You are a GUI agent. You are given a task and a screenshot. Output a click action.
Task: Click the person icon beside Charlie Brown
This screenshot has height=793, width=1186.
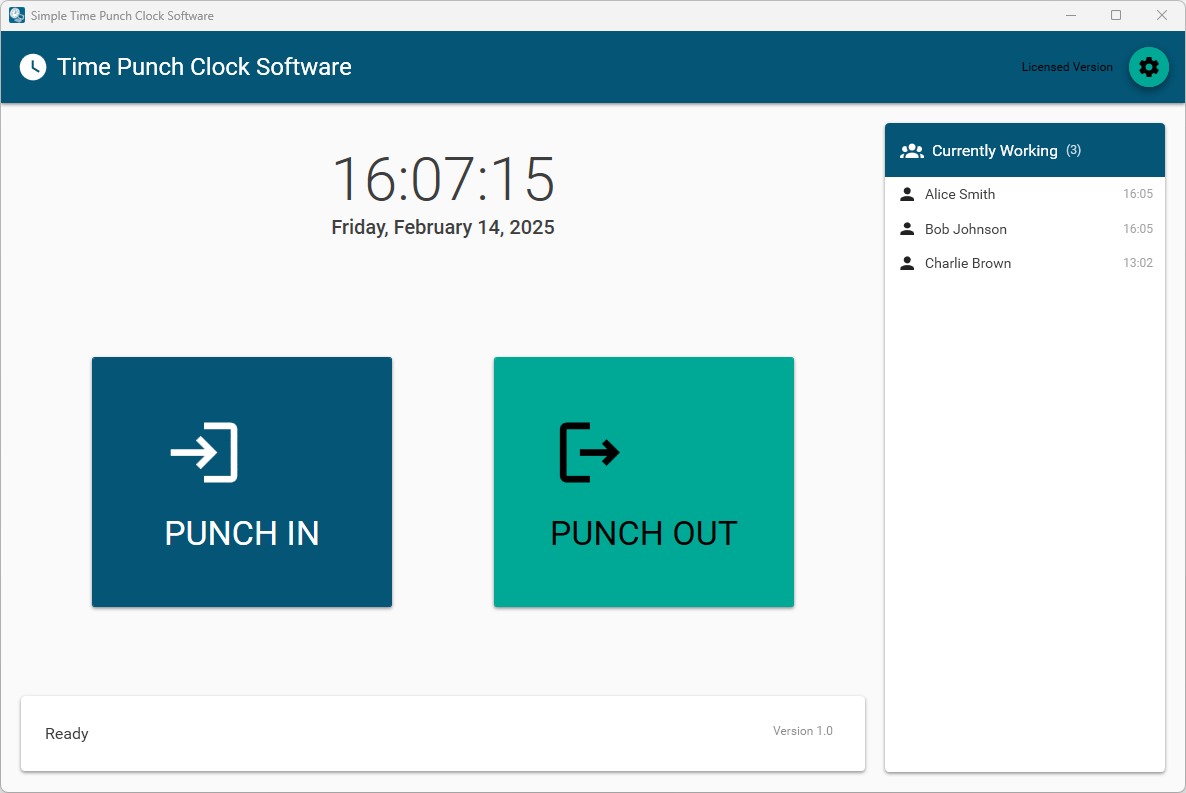908,262
